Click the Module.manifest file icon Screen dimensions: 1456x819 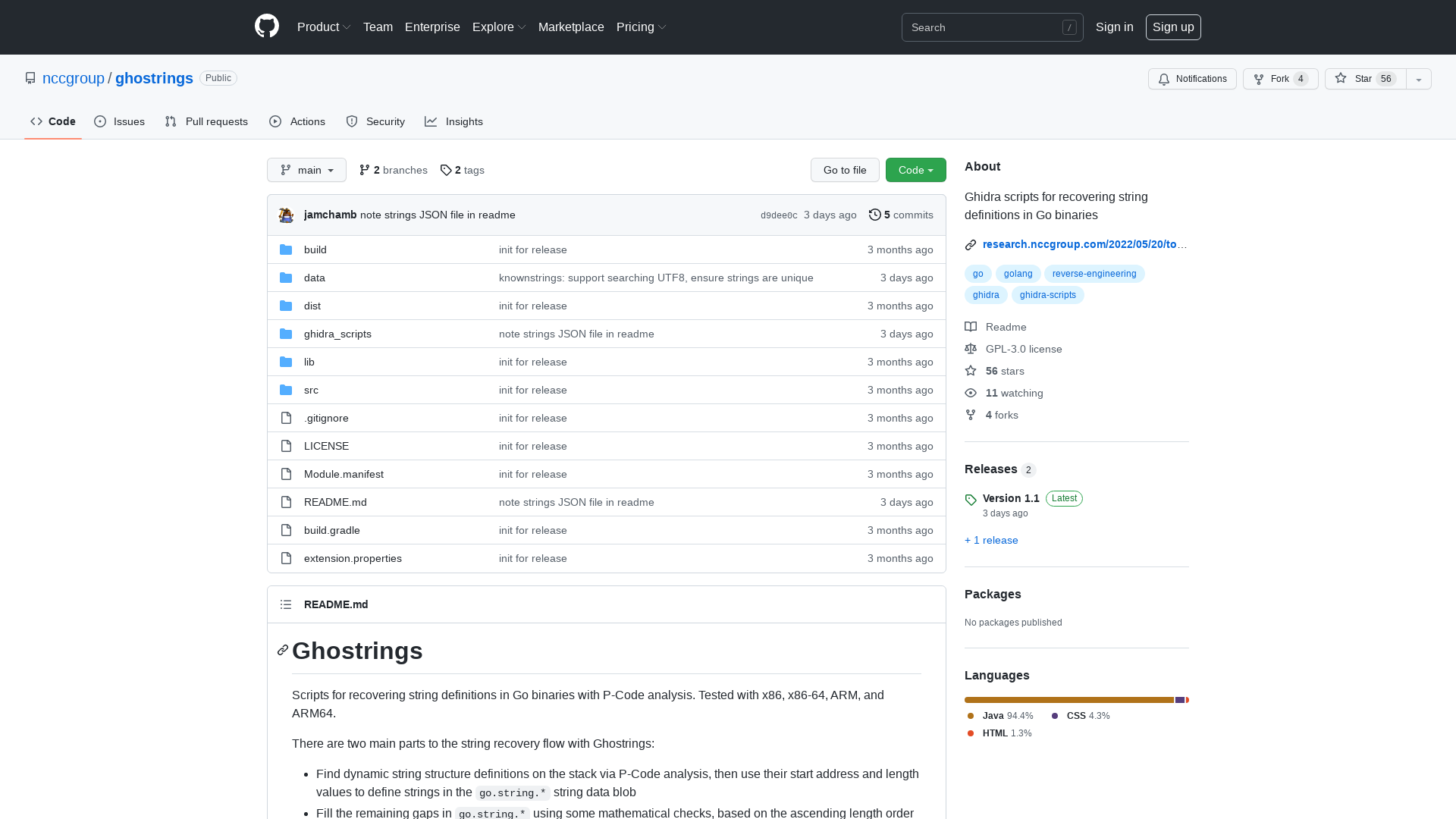pos(286,474)
